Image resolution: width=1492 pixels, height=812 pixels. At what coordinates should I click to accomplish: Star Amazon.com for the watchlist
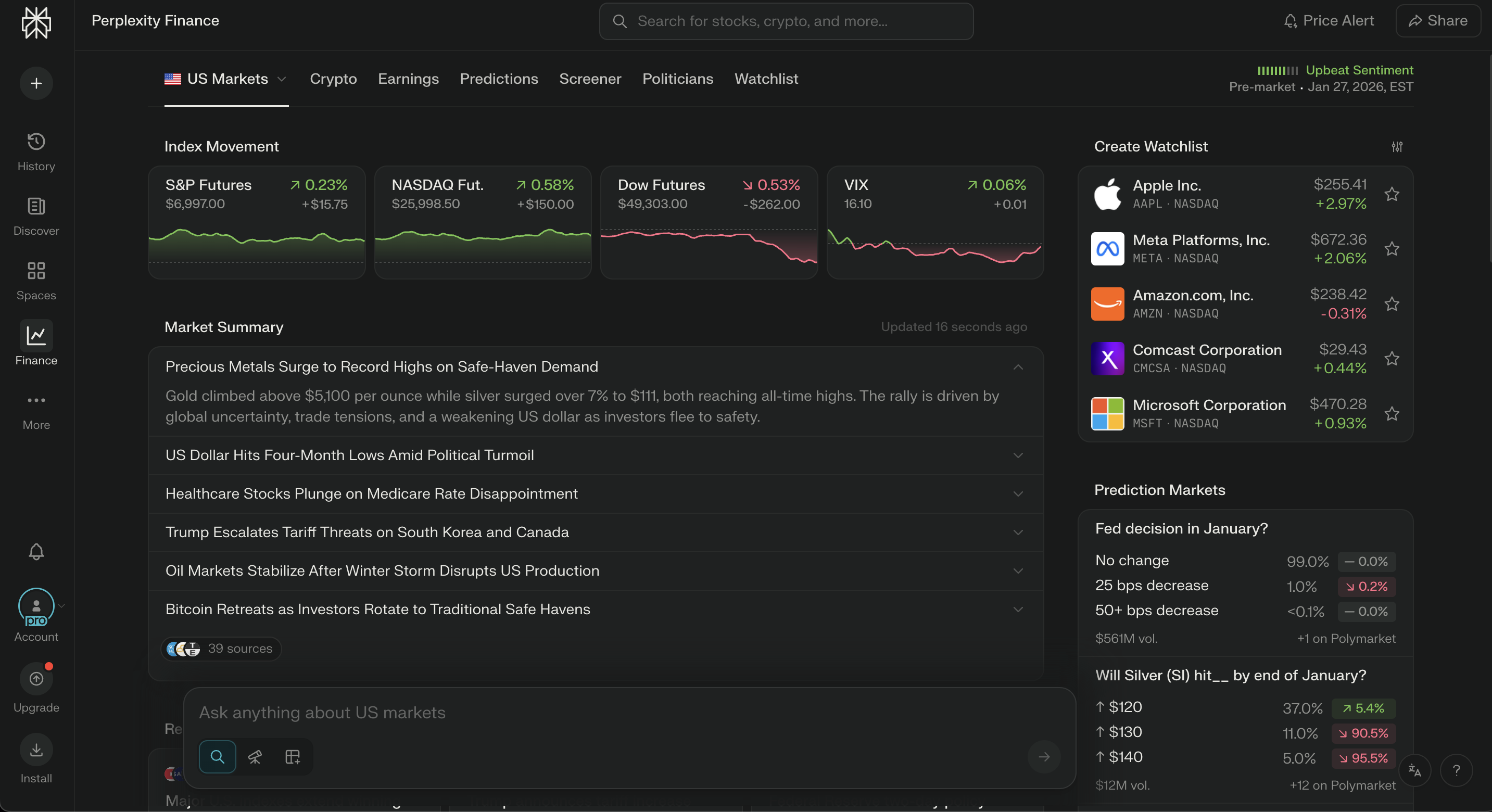[1392, 303]
